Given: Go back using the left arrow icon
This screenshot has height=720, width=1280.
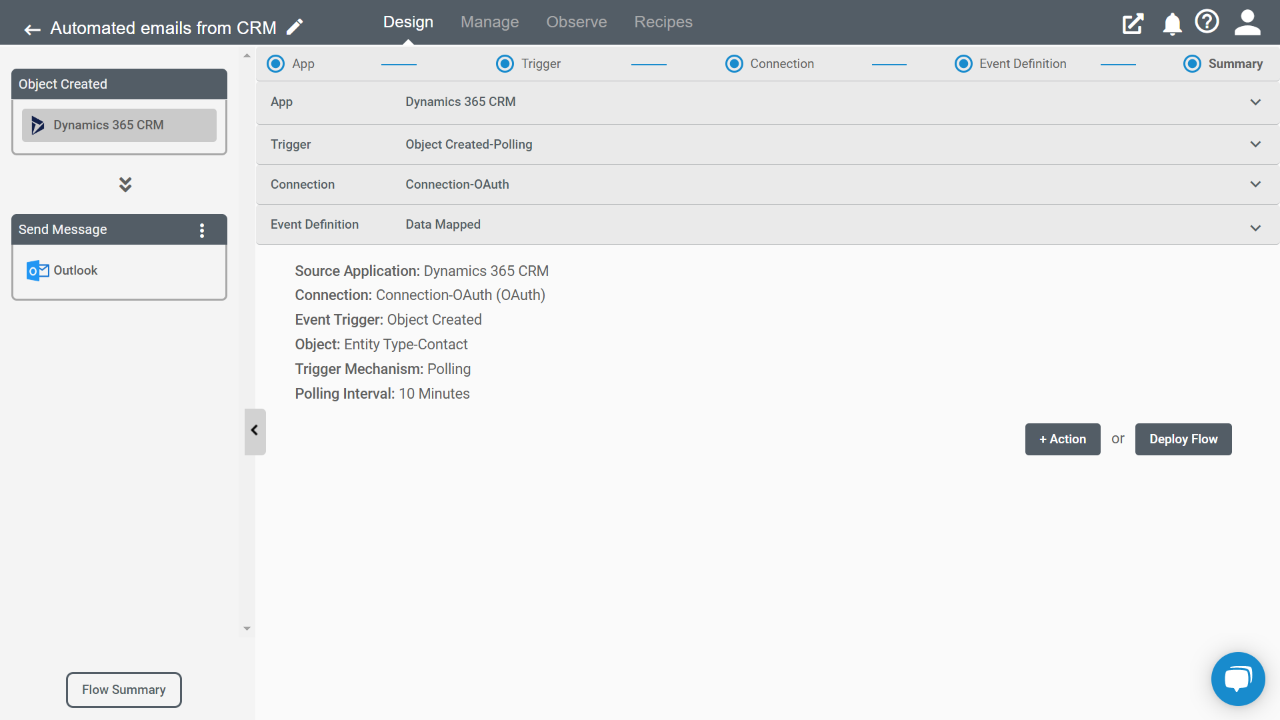Looking at the screenshot, I should coord(32,29).
